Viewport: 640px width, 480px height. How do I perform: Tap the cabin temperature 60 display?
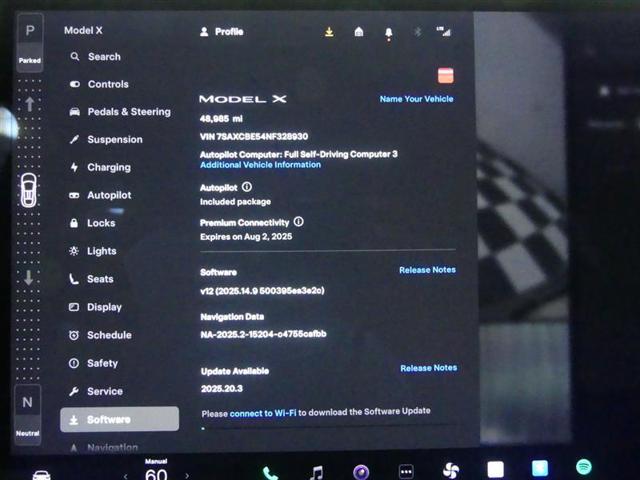156,473
